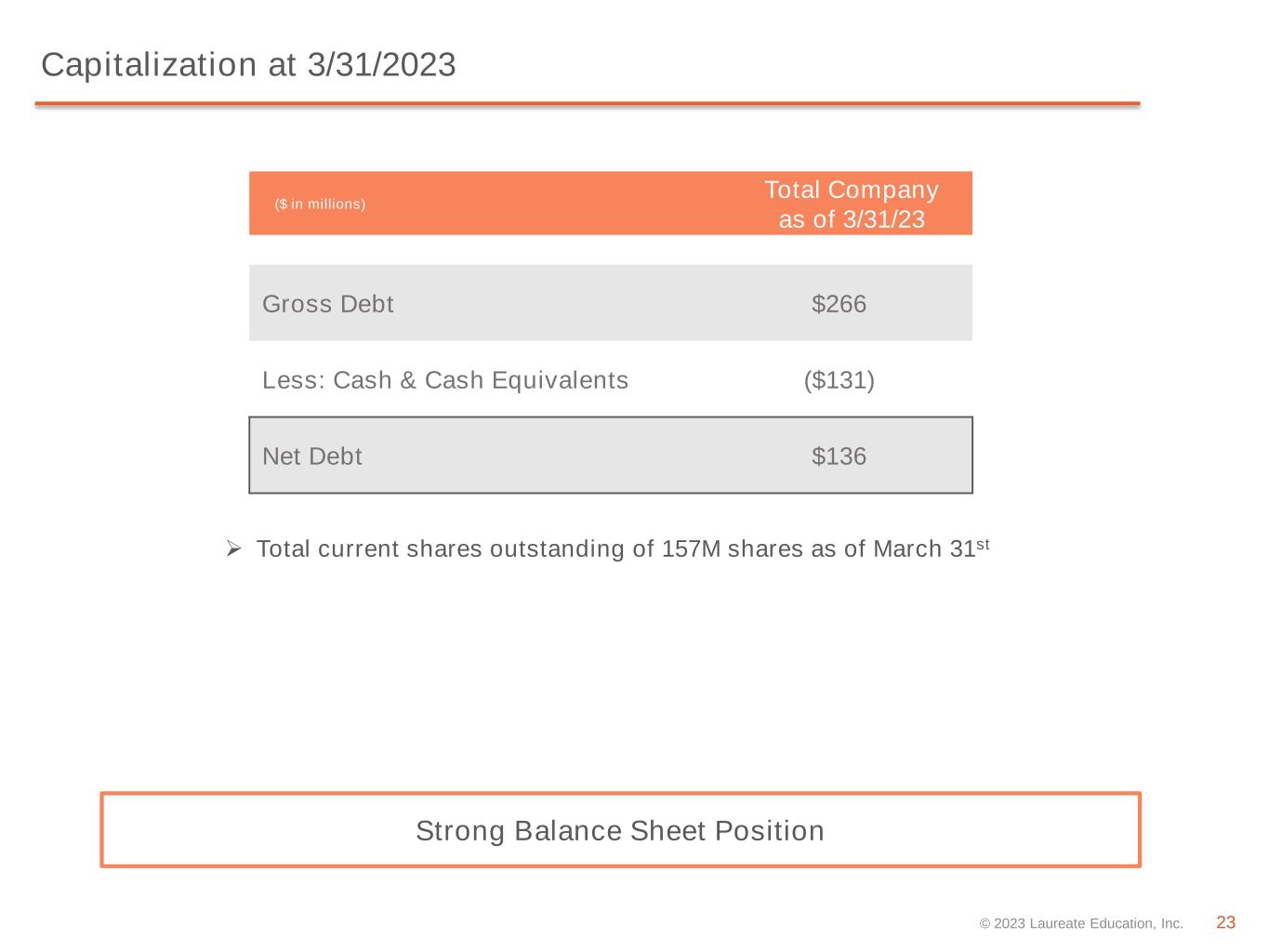Image resolution: width=1269 pixels, height=952 pixels.
Task: Click the © 2023 Laureate Education, Inc. footer
Action: [1081, 923]
